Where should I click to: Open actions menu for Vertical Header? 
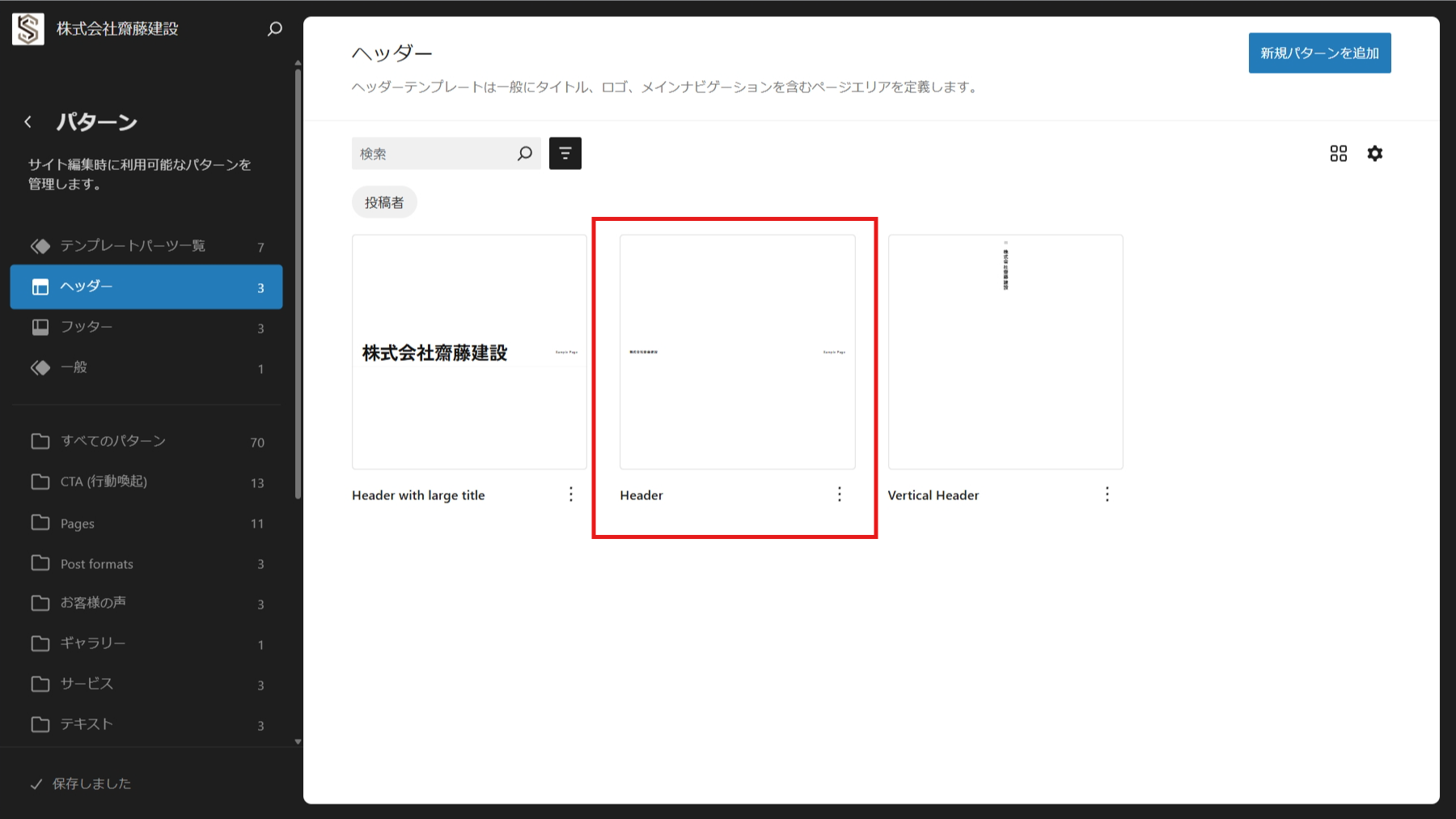click(1107, 494)
